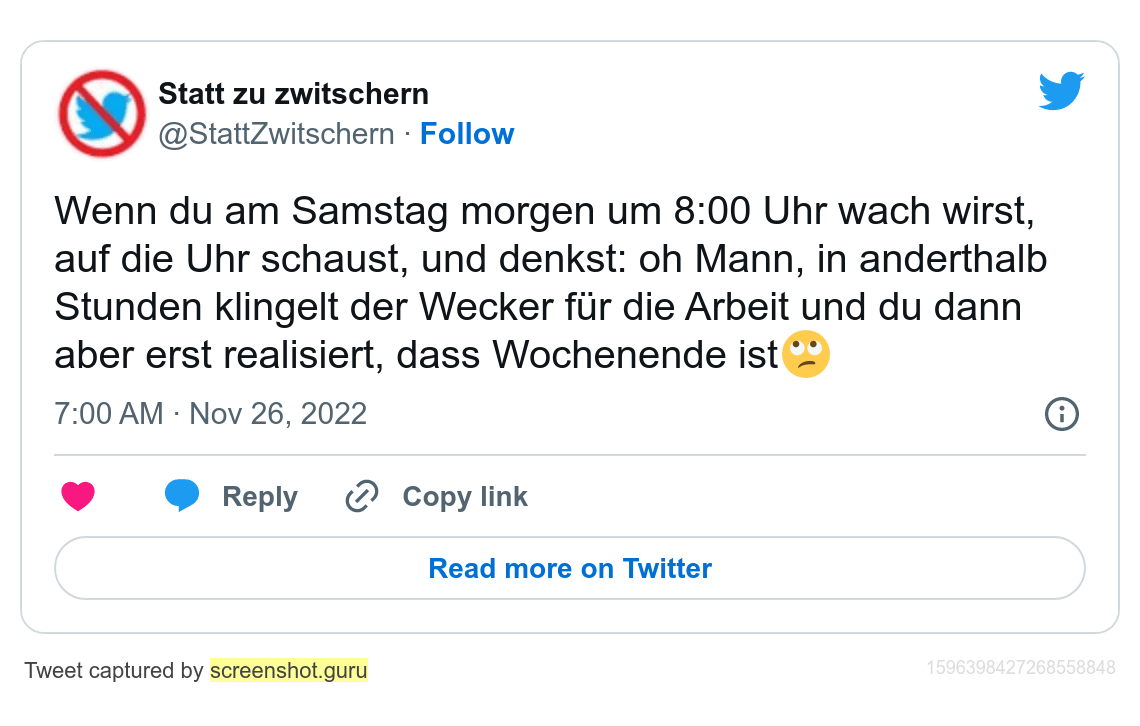Click the 'Tweet captured by' caption
This screenshot has height=726, width=1140.
(113, 670)
